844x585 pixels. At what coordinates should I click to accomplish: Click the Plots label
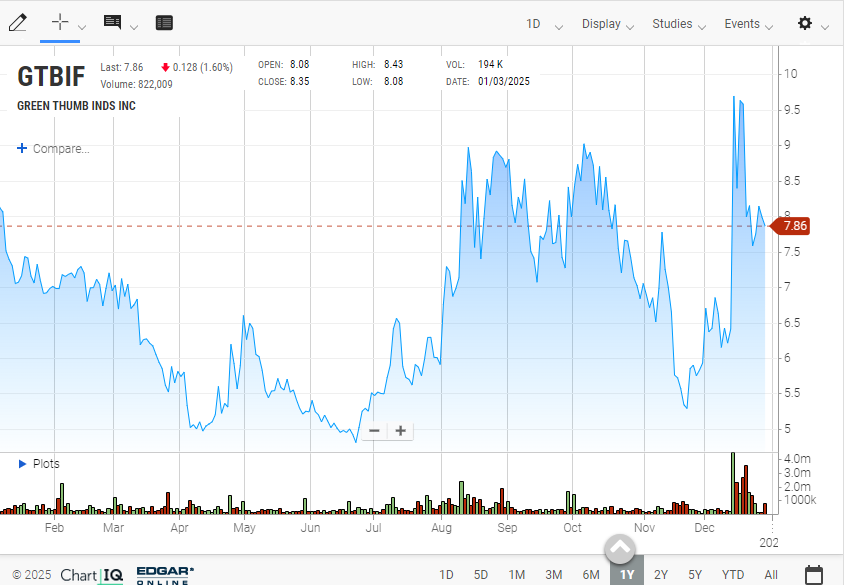point(46,463)
